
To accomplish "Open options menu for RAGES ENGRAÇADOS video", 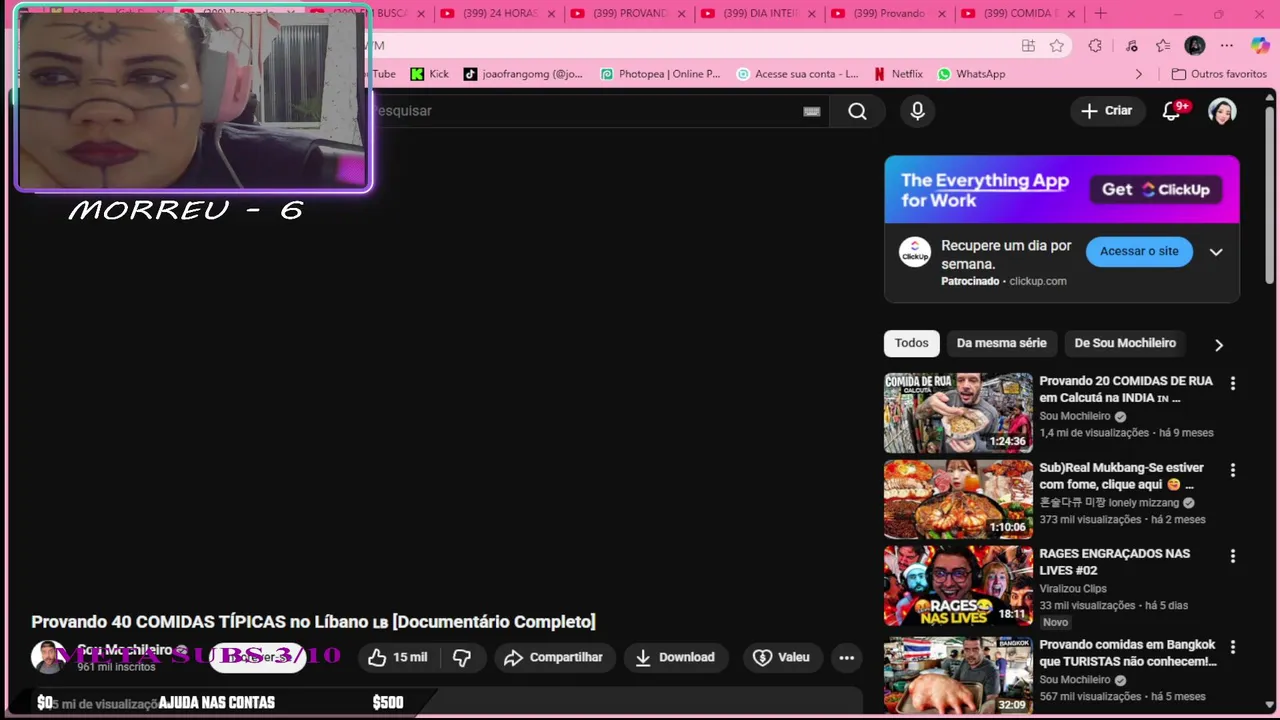I will 1232,556.
